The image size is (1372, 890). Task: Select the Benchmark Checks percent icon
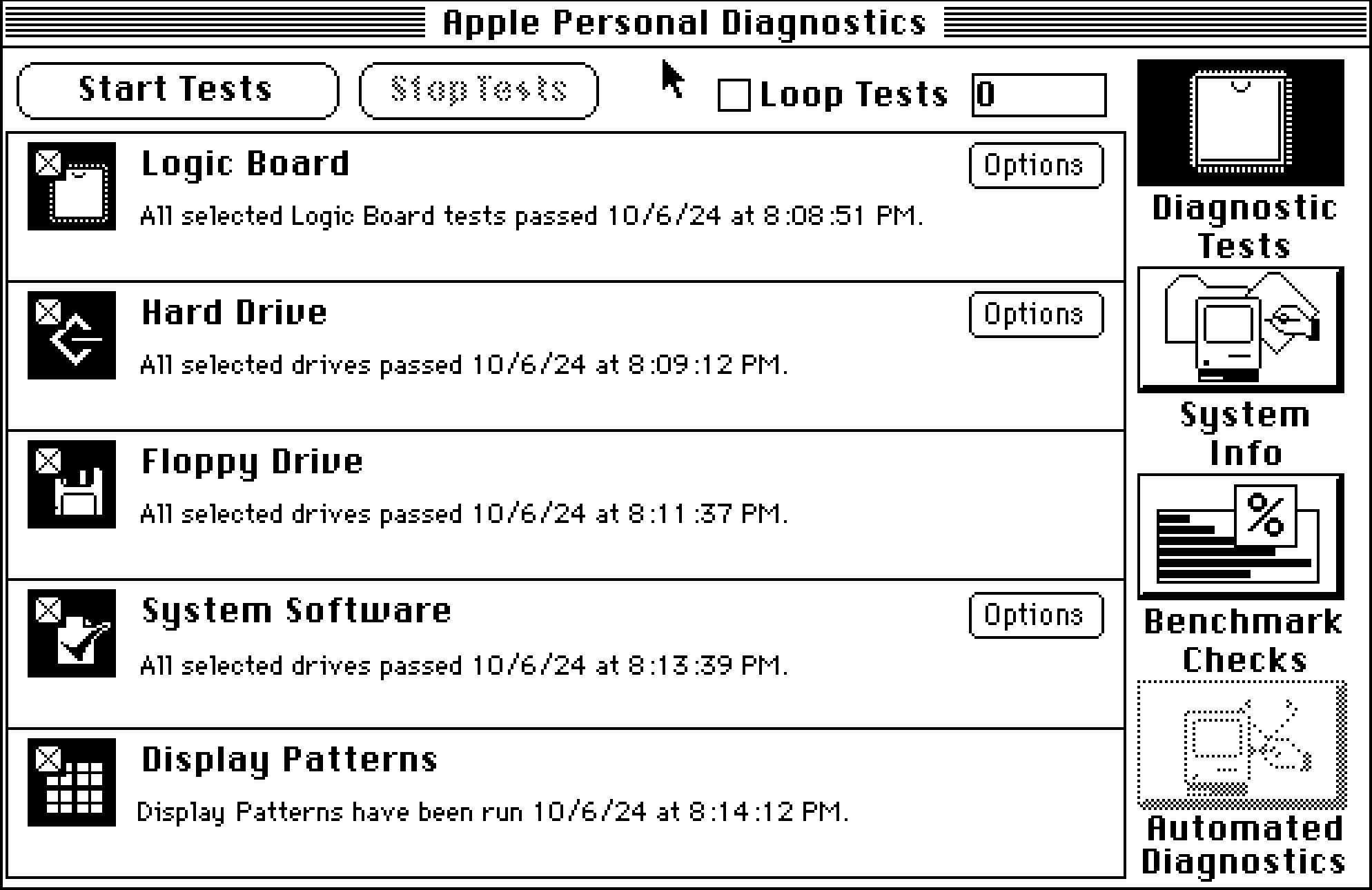point(1240,536)
